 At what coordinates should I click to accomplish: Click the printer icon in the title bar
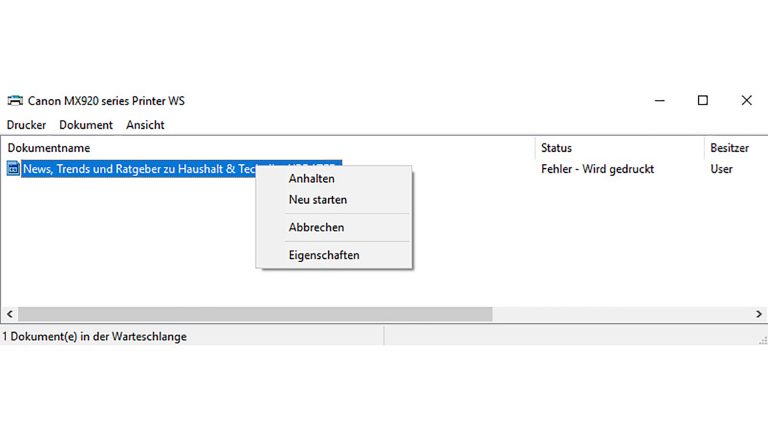coord(15,100)
